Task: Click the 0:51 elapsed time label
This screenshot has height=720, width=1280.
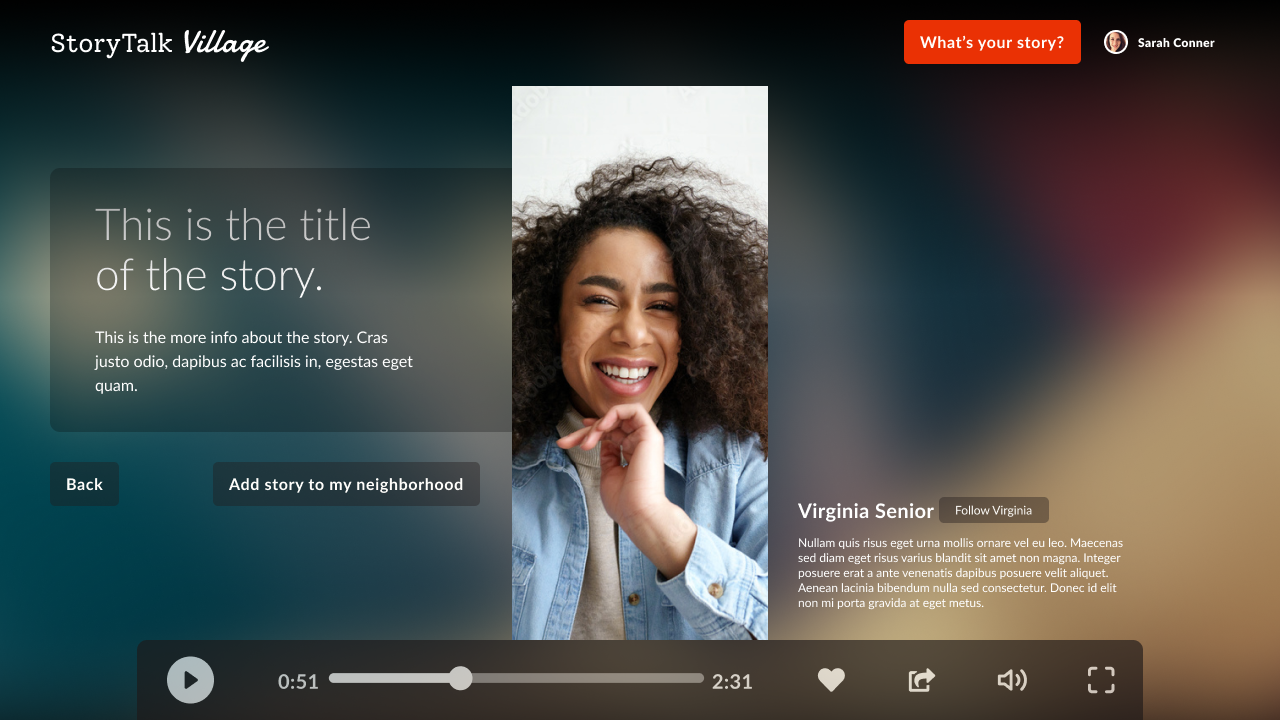Action: click(x=298, y=682)
